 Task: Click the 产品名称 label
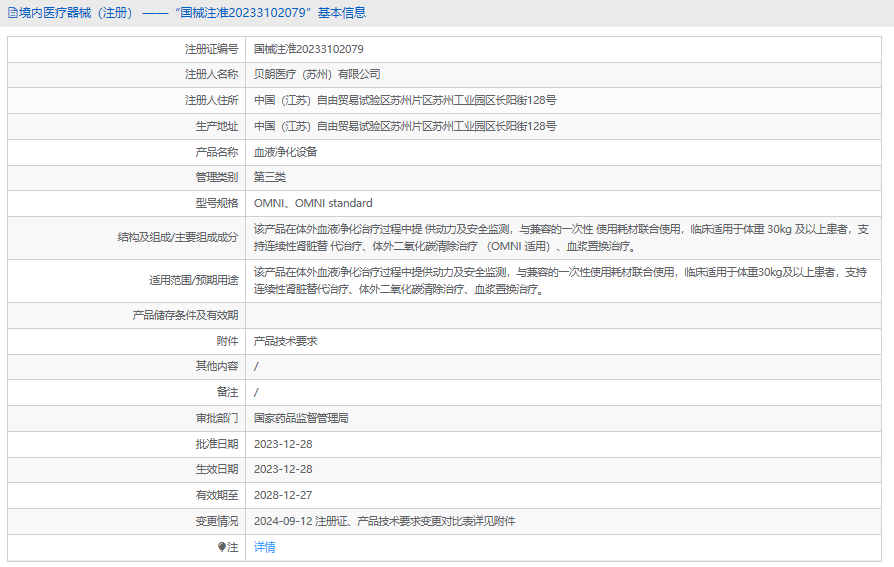[x=217, y=152]
